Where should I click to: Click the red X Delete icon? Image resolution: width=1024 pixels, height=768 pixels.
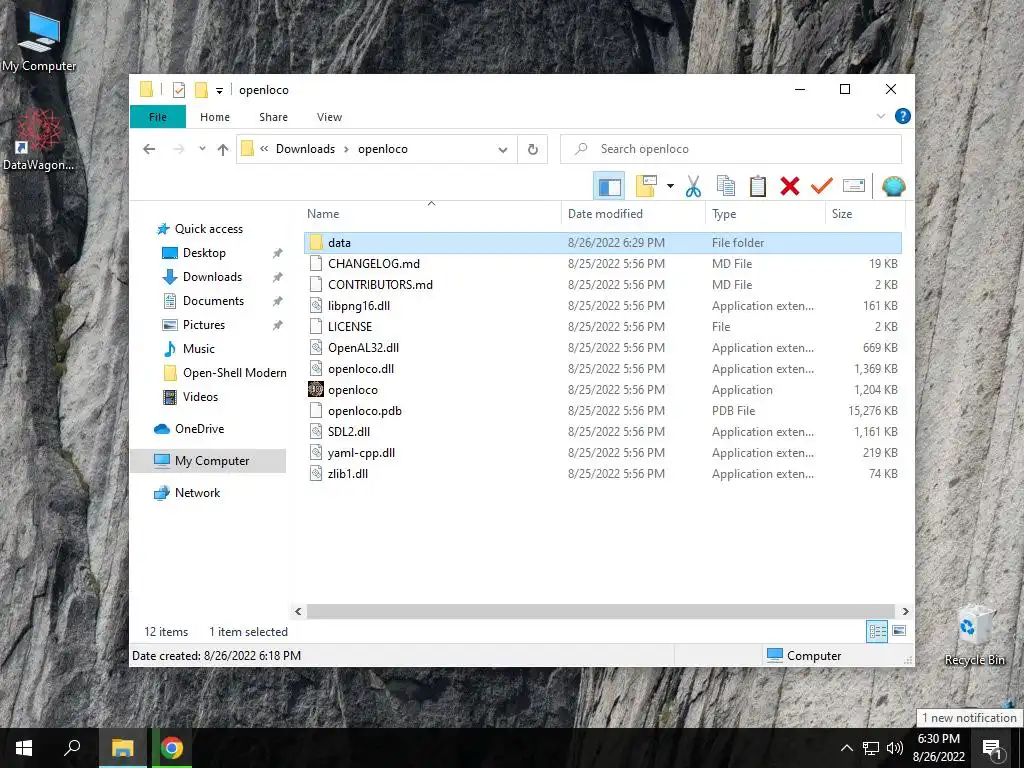790,187
